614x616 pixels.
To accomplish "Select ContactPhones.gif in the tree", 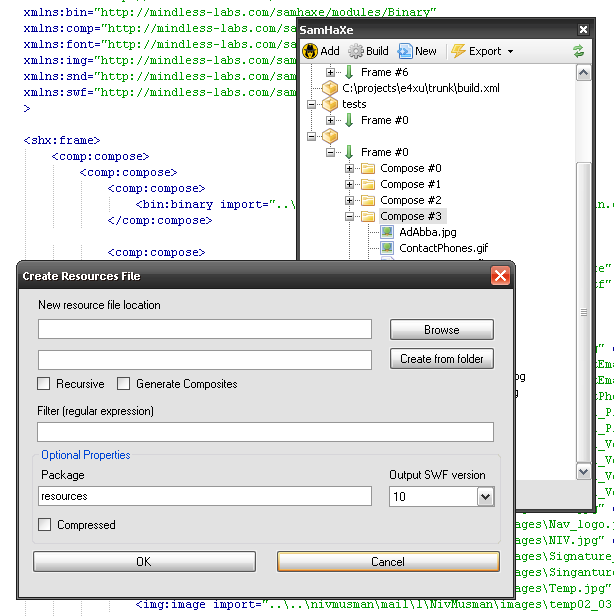I will point(443,248).
